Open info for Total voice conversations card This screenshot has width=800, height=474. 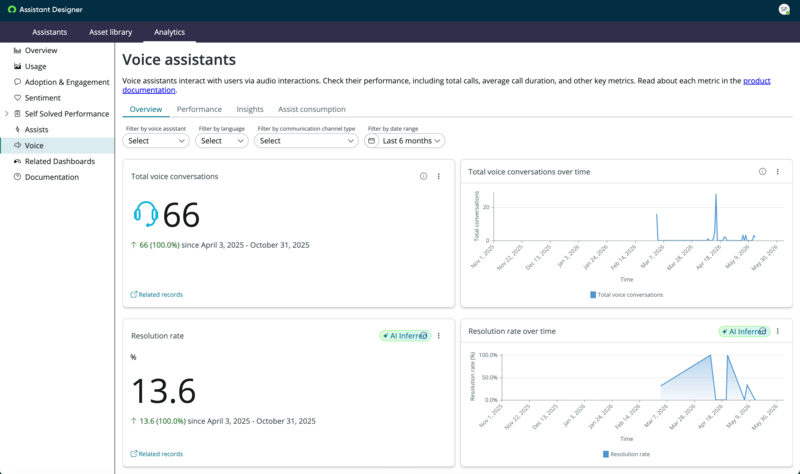point(423,176)
